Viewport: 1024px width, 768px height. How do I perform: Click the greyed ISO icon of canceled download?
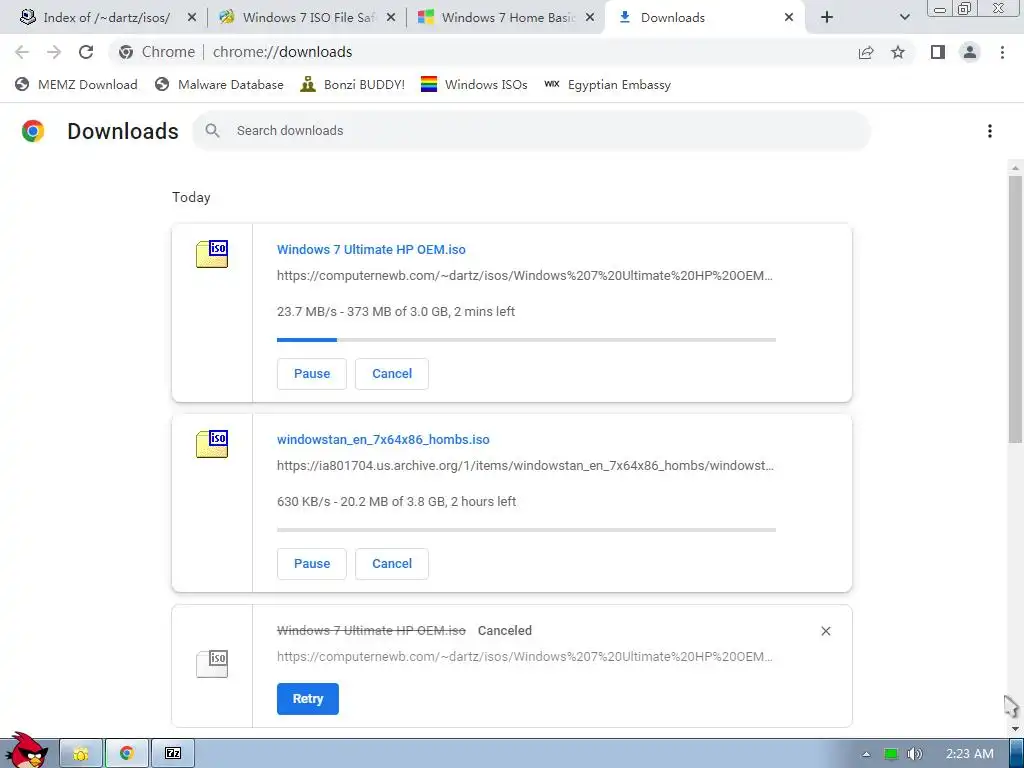212,664
